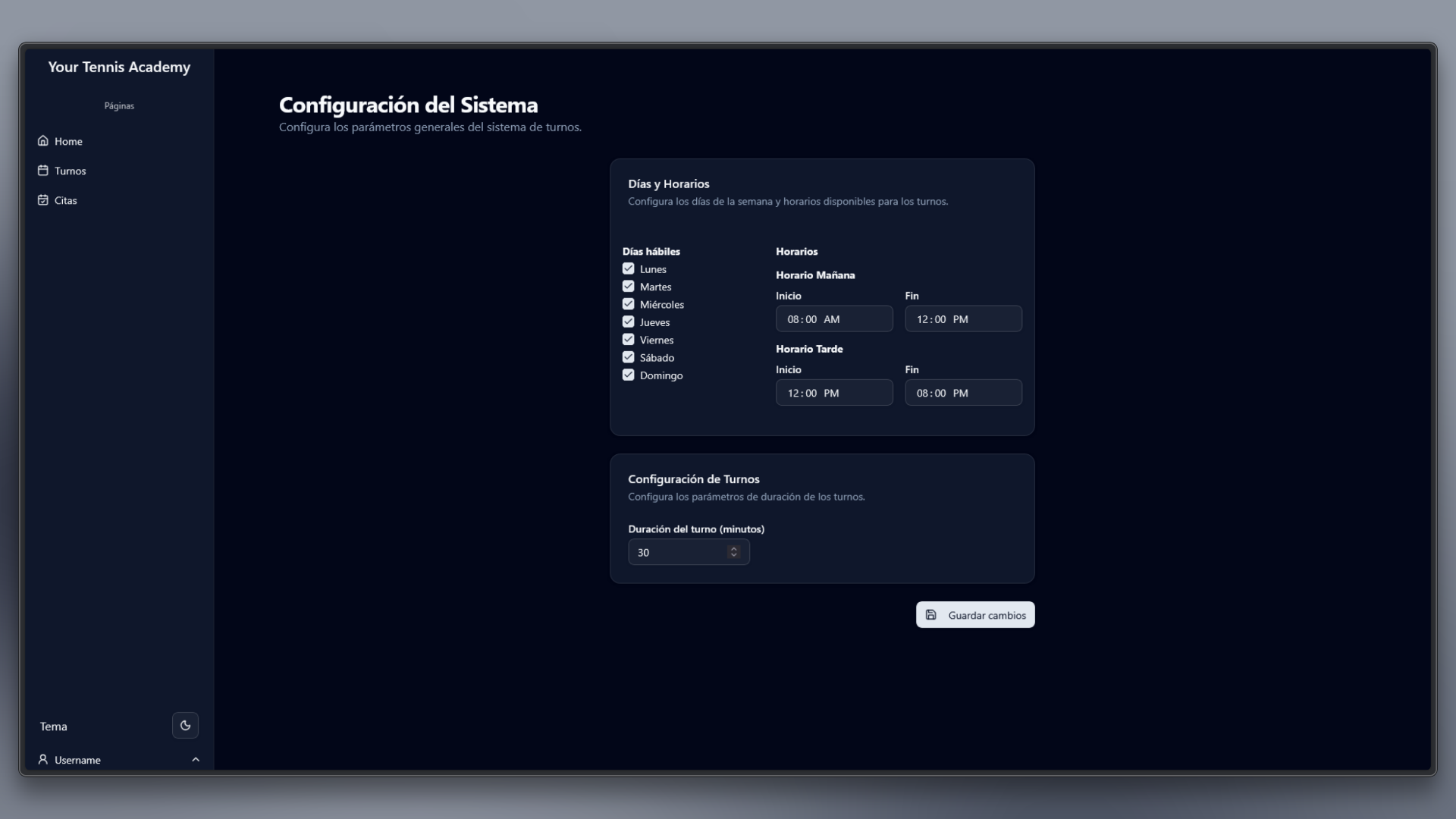Screen dimensions: 1456x819
Task: Click the user icon beside Username
Action: point(43,759)
